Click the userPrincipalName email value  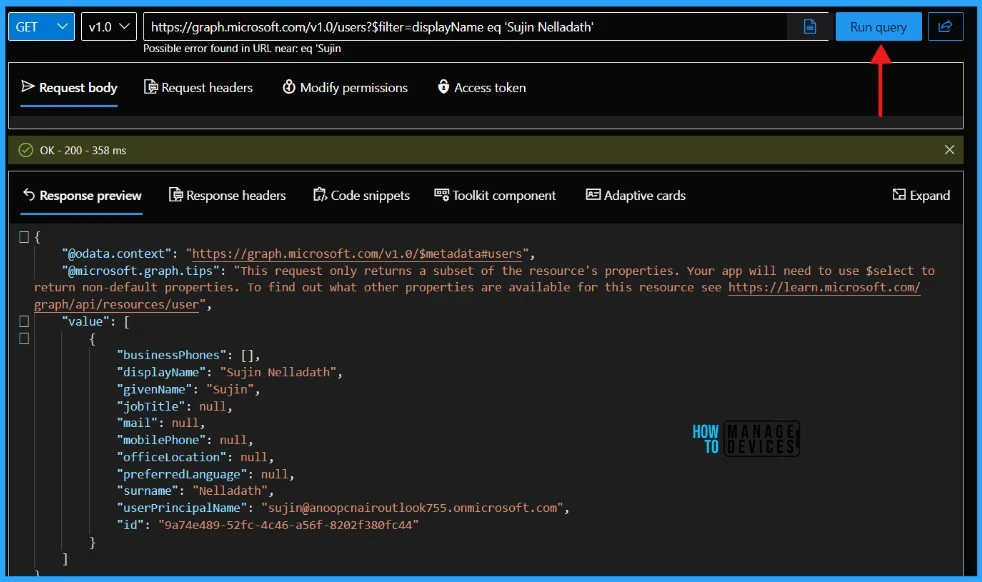[x=415, y=507]
